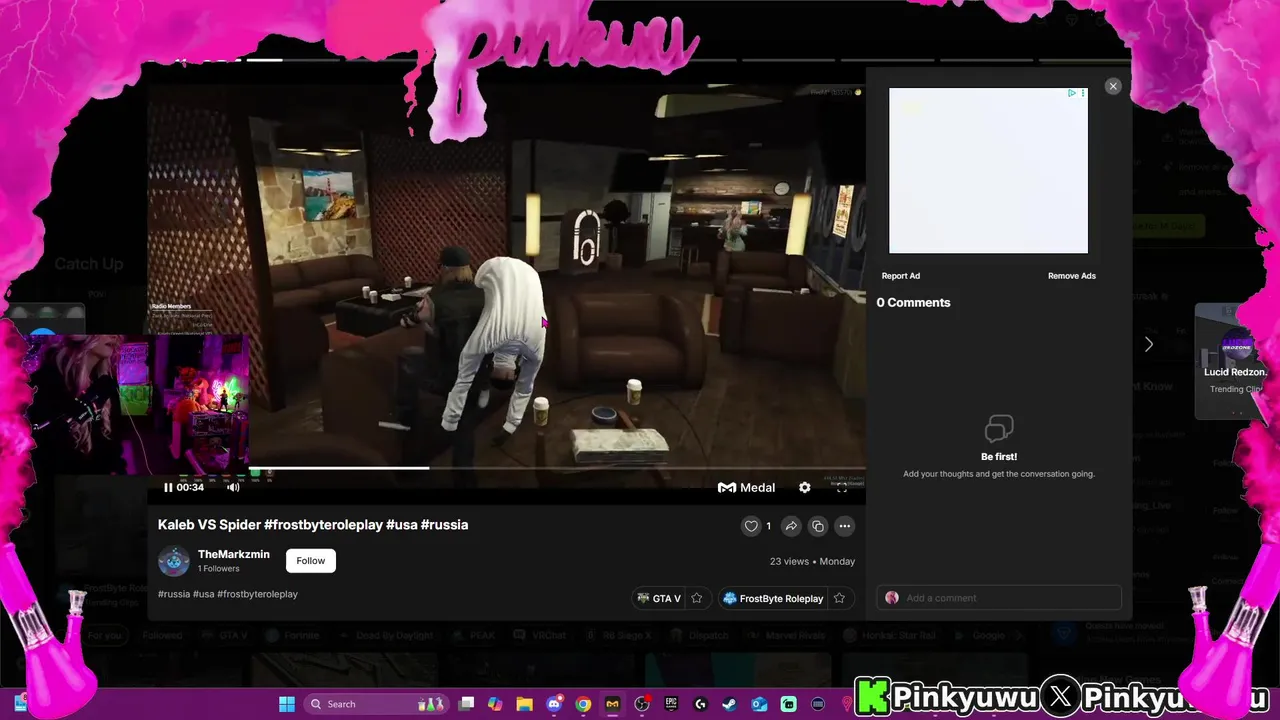Click Remove Ads link
The image size is (1280, 720).
1072,276
